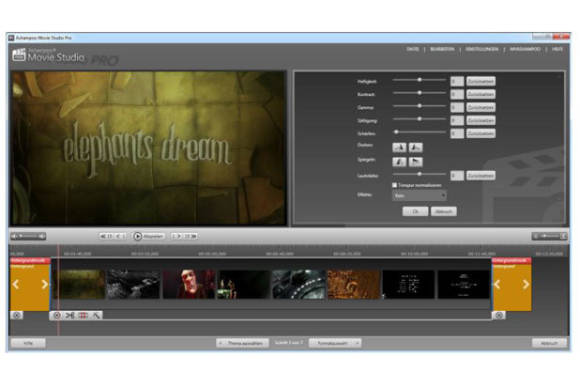
Task: Click the second rotate icon in the Drehen row
Action: 415,148
